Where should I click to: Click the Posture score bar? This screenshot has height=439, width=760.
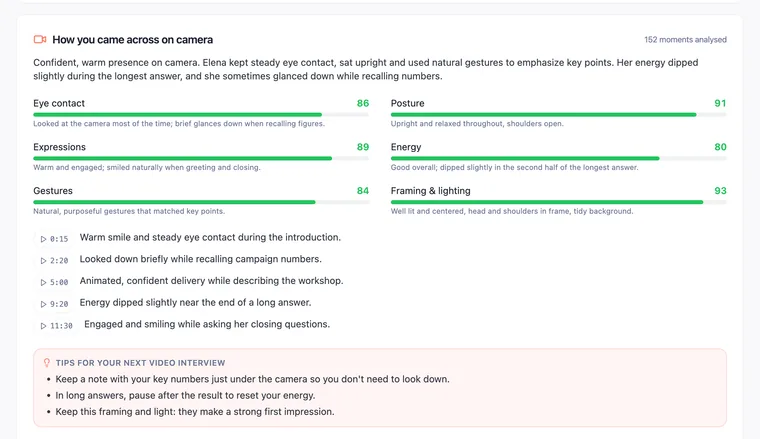pyautogui.click(x=558, y=114)
